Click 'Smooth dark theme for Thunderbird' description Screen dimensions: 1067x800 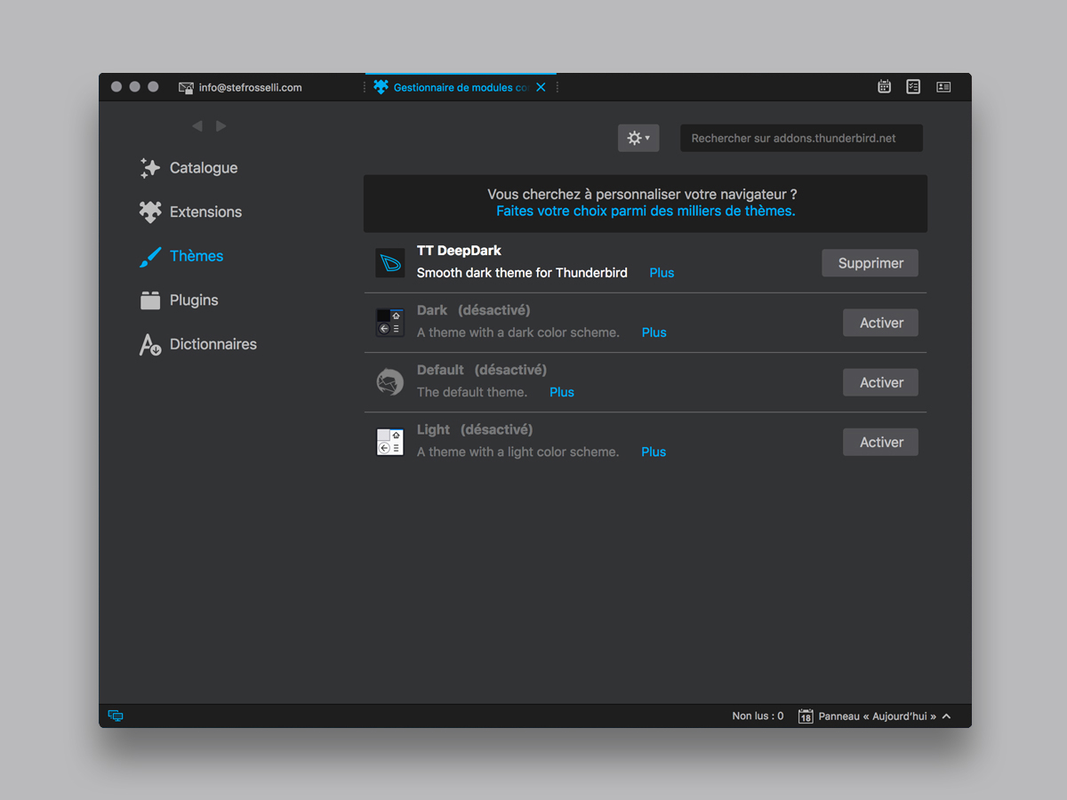[x=522, y=273]
